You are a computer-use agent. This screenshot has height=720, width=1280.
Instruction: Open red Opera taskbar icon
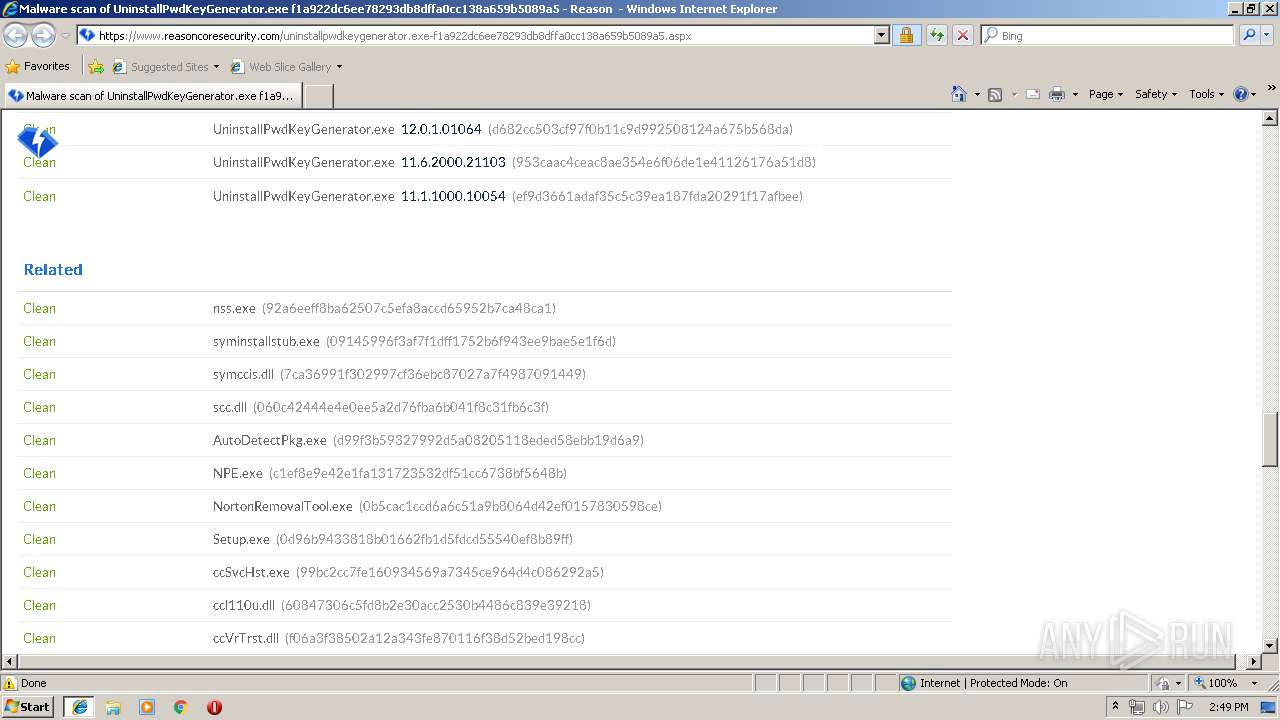tap(214, 707)
